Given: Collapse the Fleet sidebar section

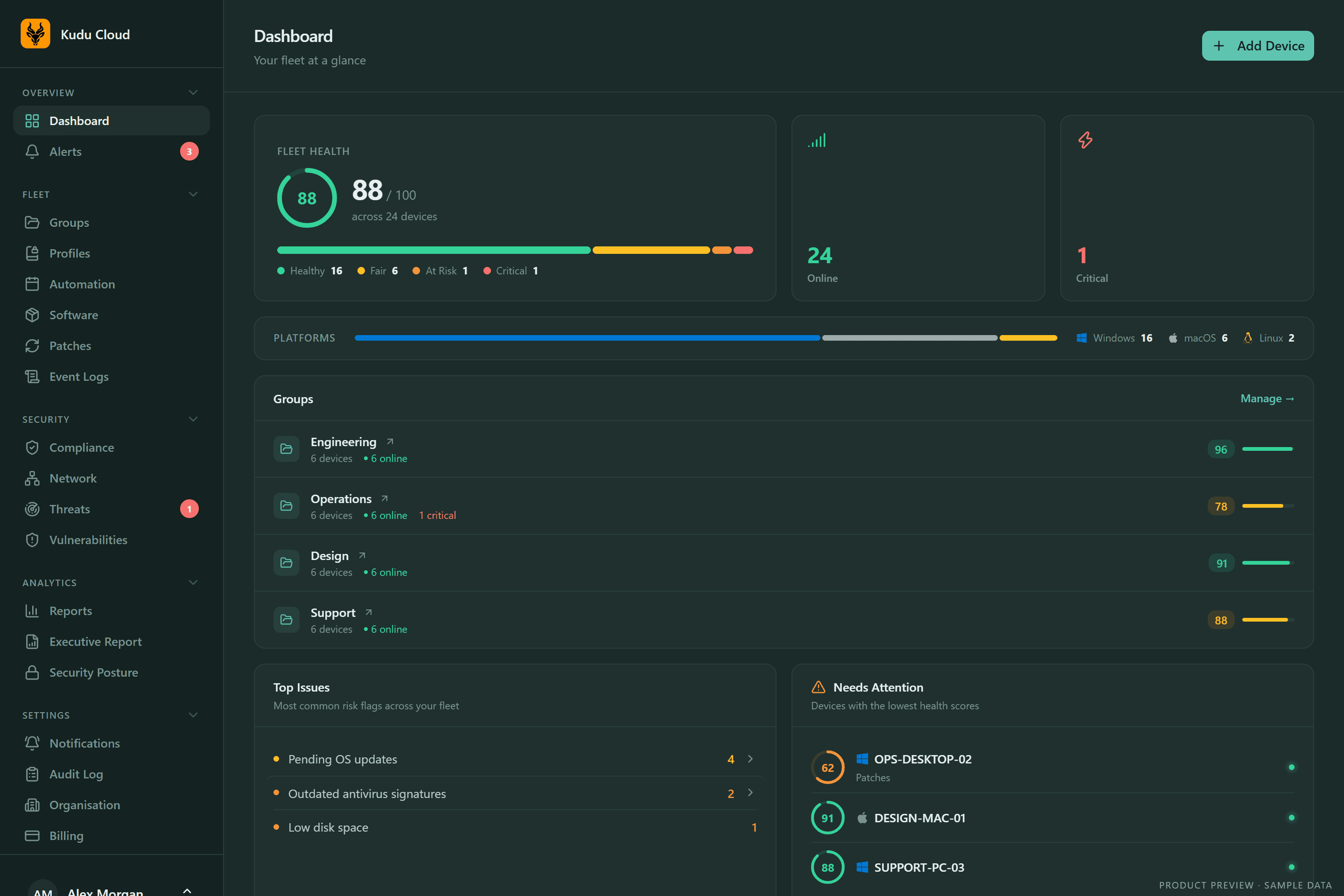Looking at the screenshot, I should [x=193, y=194].
